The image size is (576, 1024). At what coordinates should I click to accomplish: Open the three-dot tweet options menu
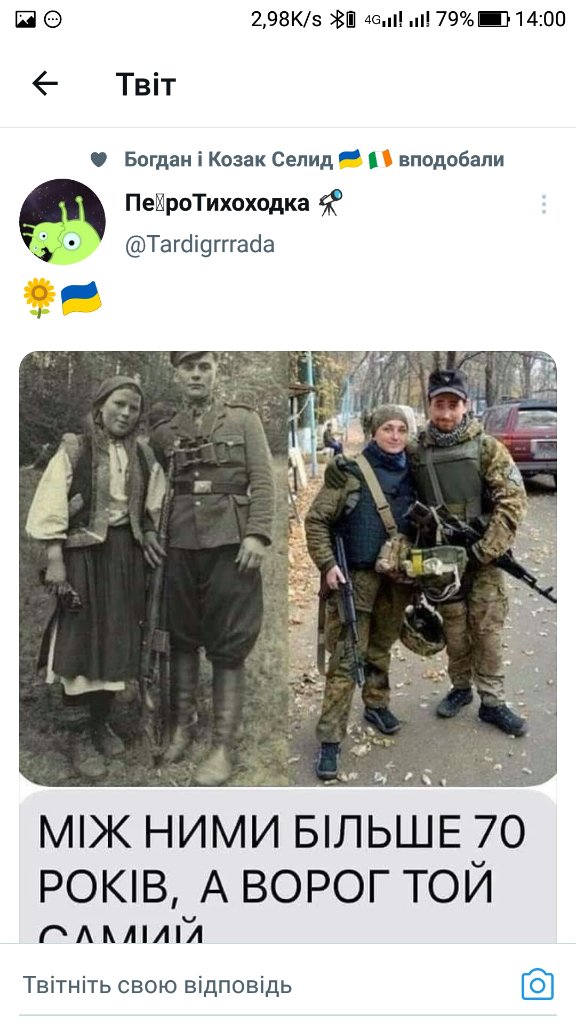(x=543, y=204)
